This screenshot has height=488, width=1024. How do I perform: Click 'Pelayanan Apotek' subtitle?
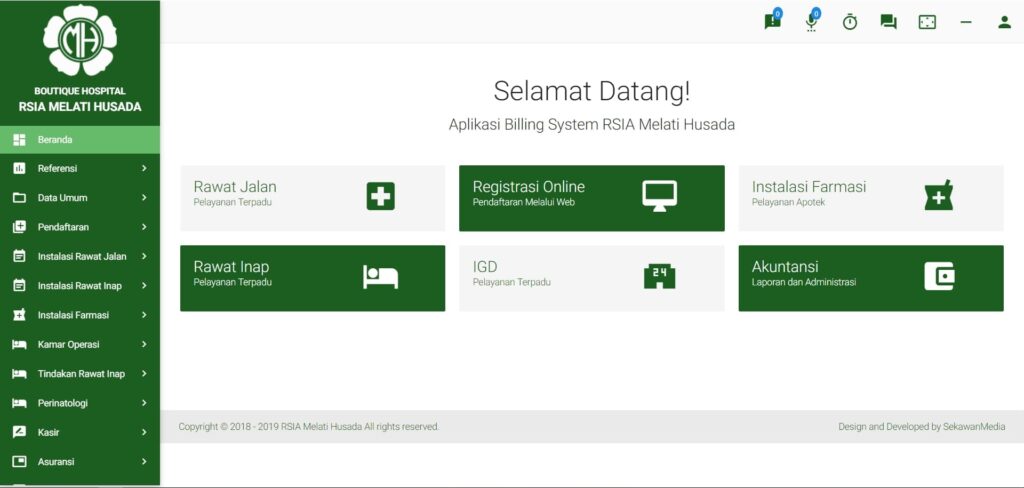788,203
